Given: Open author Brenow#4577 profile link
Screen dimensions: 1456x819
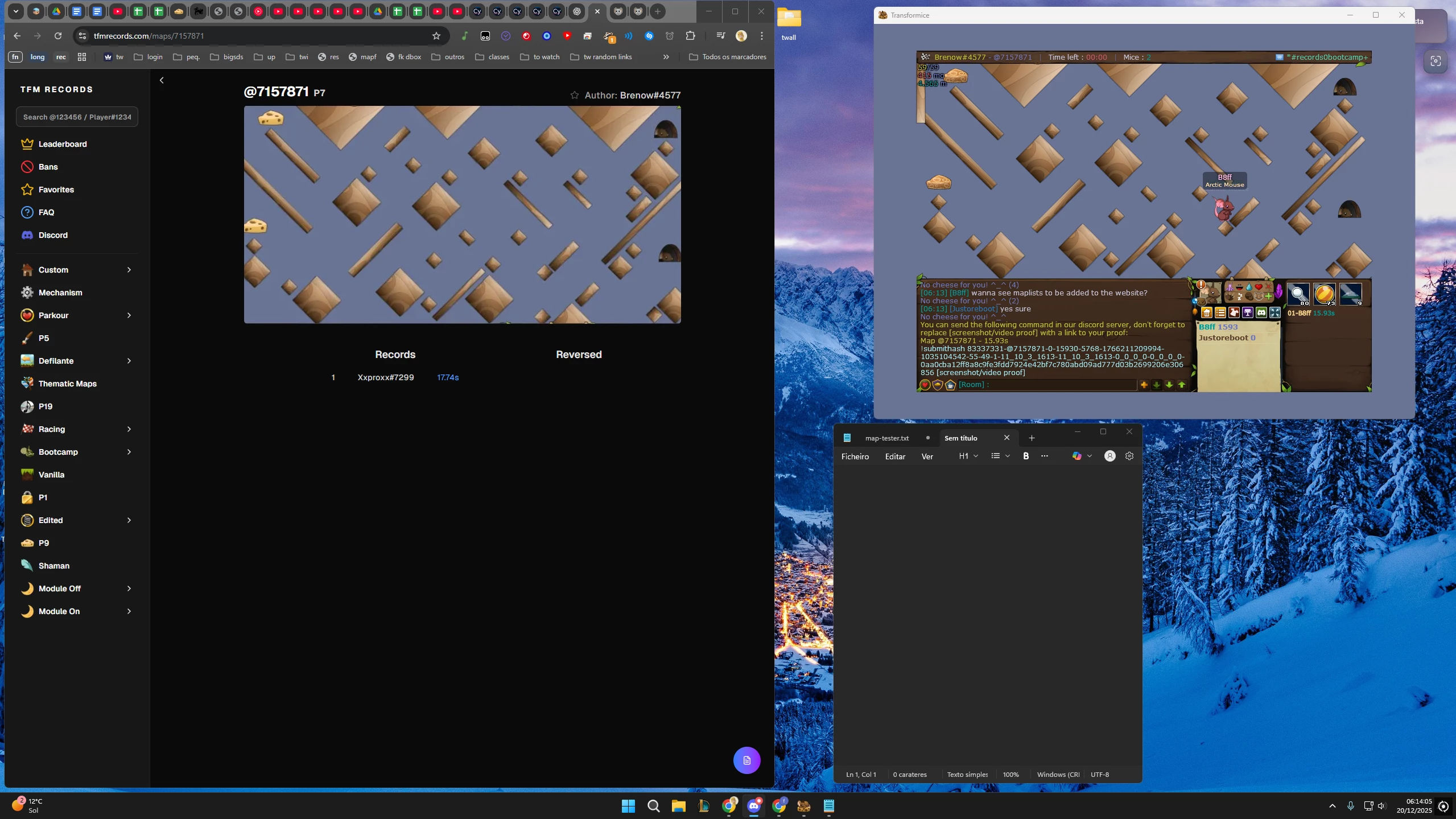Looking at the screenshot, I should coord(650,95).
